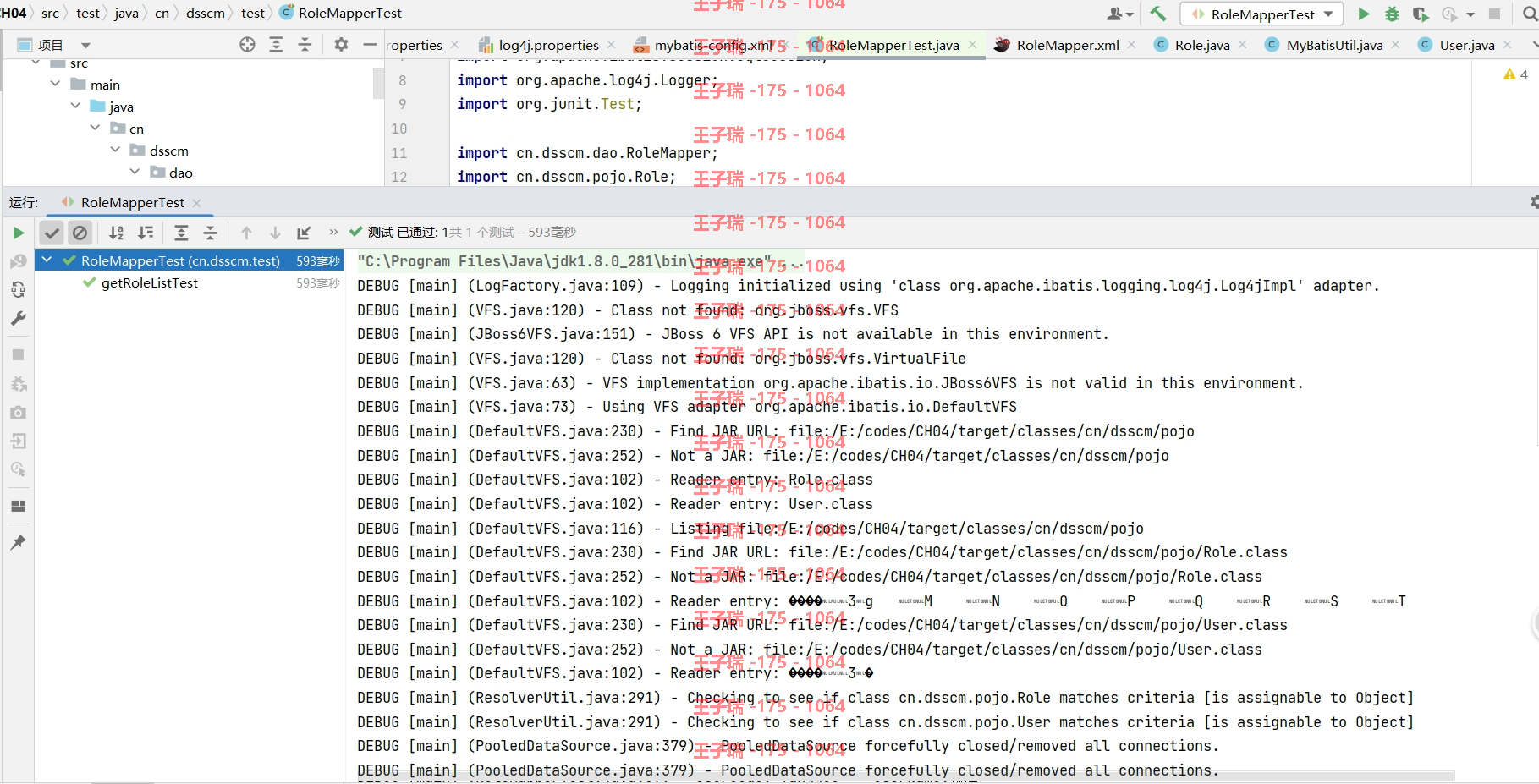Collapse the dsscm package node
The width and height of the screenshot is (1539, 784).
coord(115,150)
